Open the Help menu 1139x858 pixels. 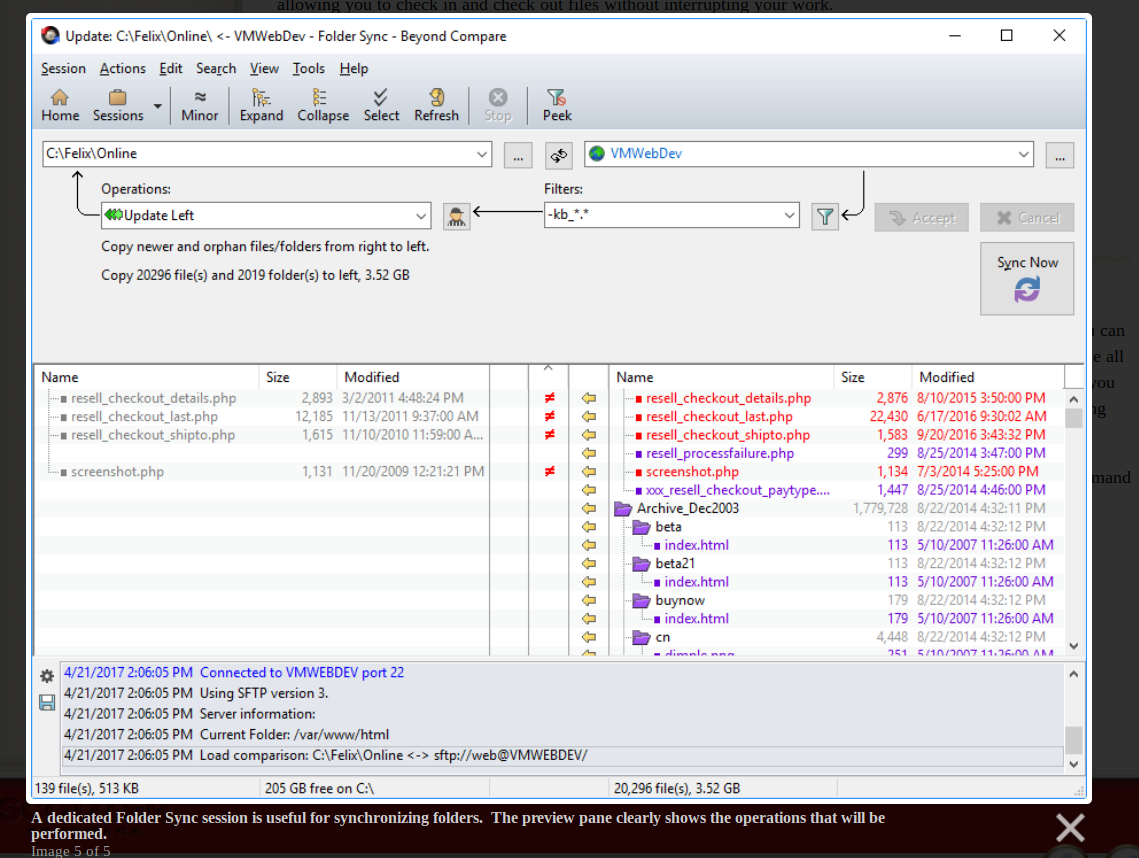pos(354,68)
